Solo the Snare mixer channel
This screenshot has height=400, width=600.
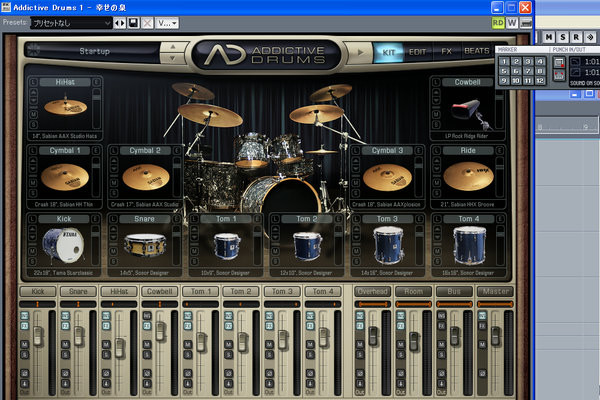[x=65, y=354]
